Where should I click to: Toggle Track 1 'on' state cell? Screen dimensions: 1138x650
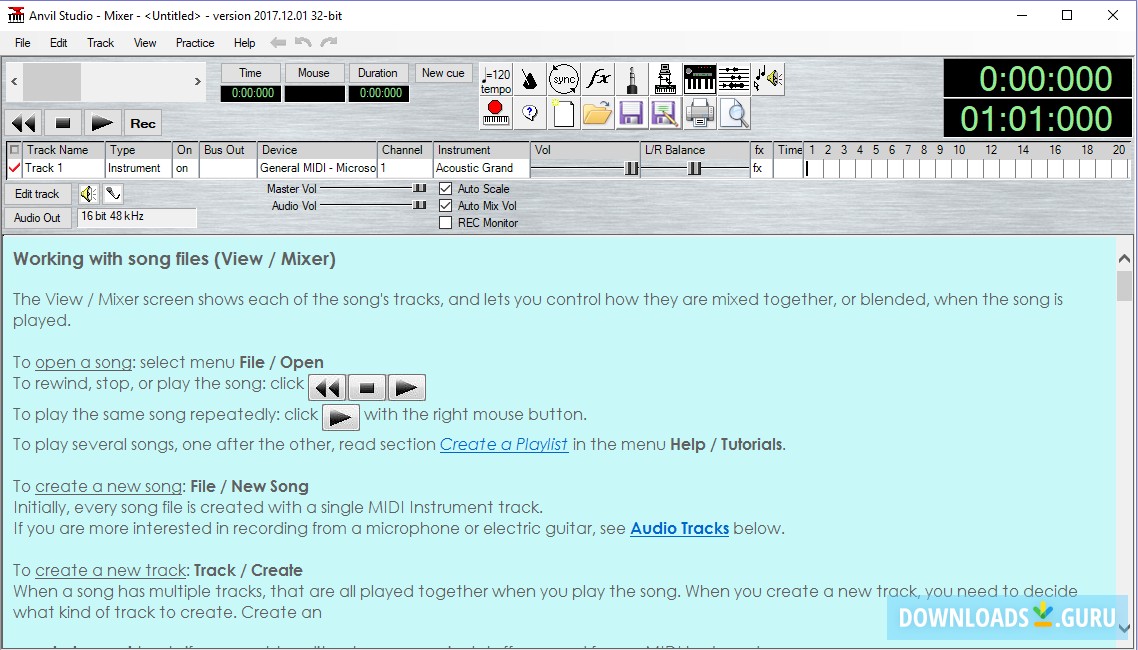pos(184,168)
